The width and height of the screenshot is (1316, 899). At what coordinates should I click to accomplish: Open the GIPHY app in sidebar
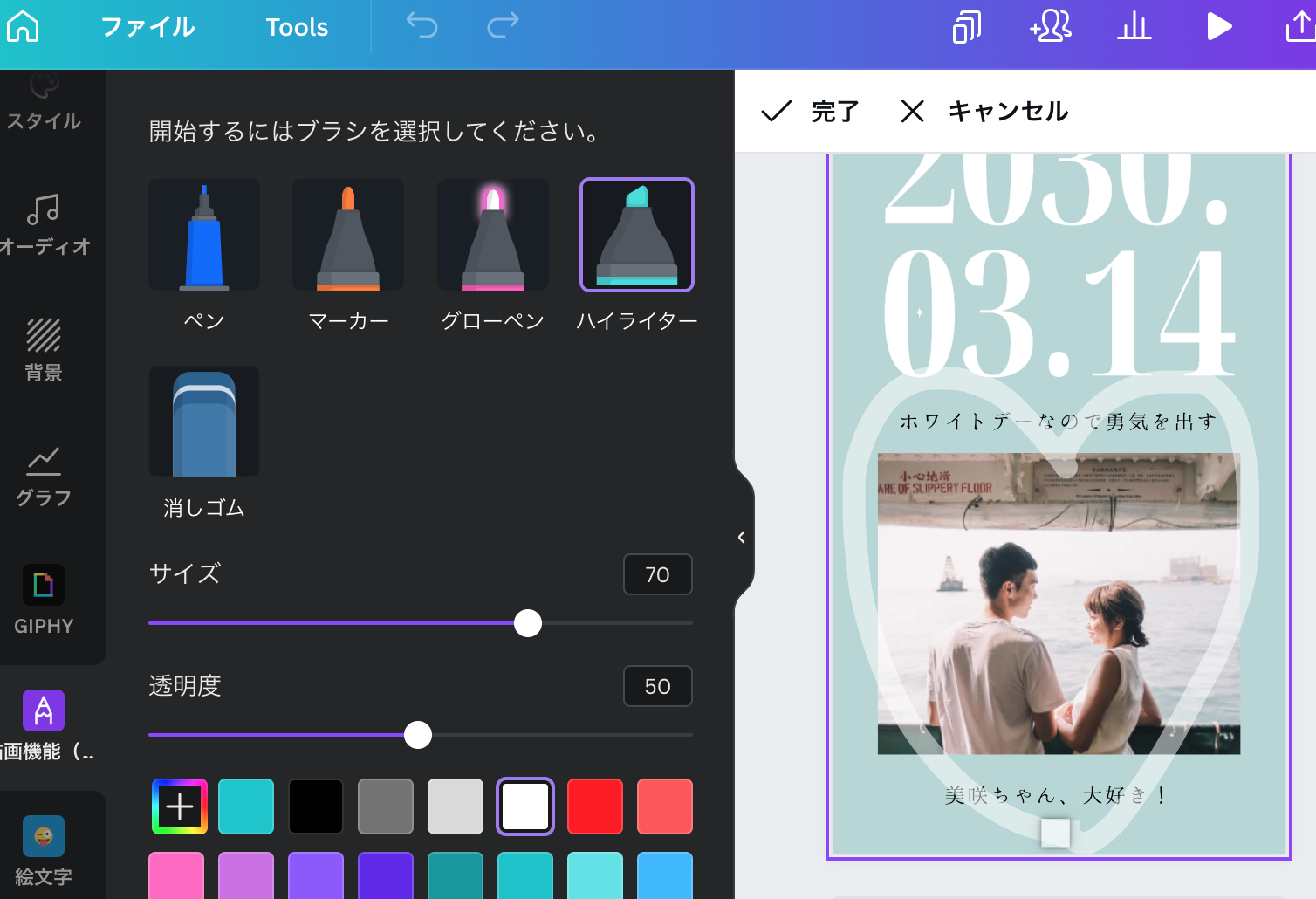pyautogui.click(x=44, y=600)
